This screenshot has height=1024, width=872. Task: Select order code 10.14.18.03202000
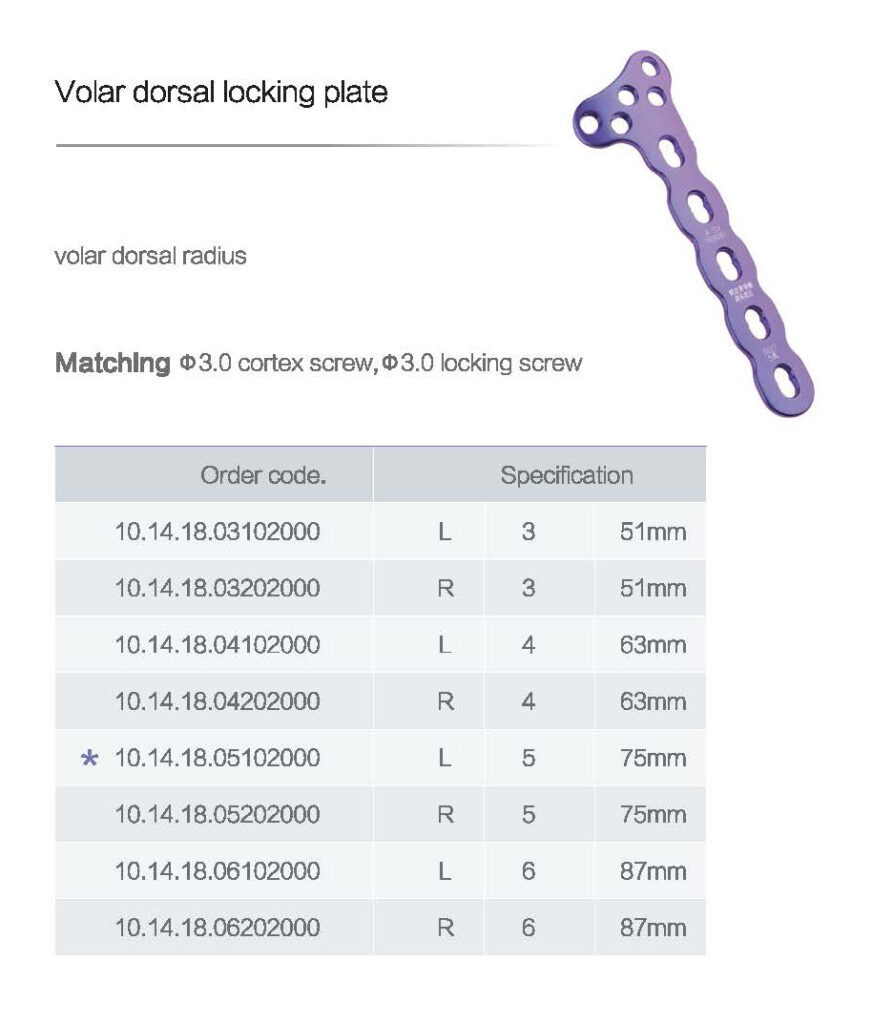tap(218, 588)
